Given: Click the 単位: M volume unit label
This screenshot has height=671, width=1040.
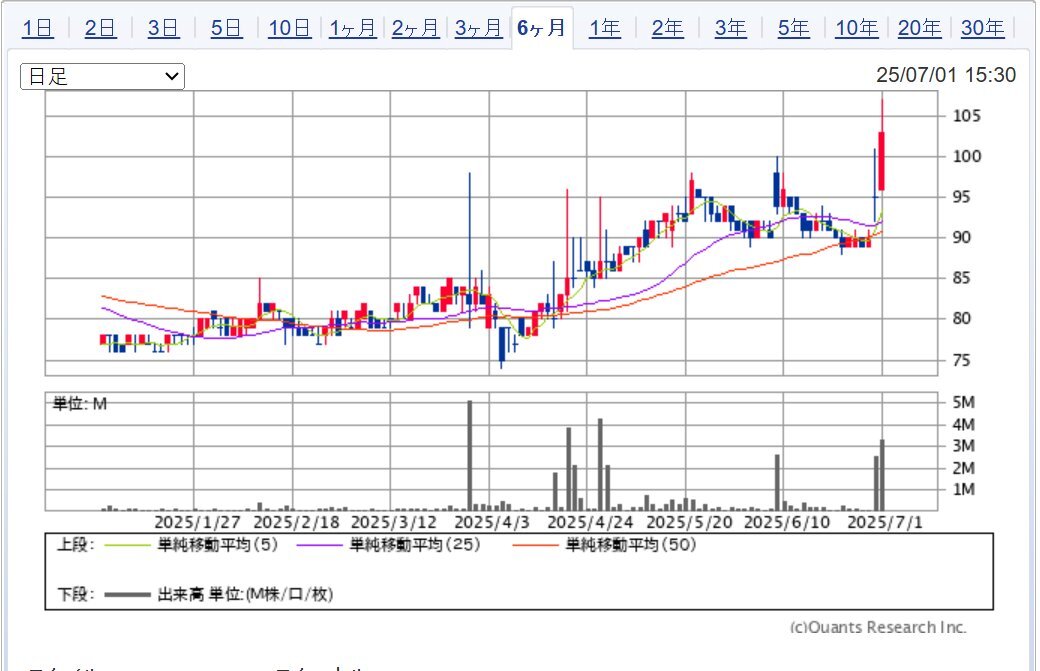Looking at the screenshot, I should click(80, 404).
